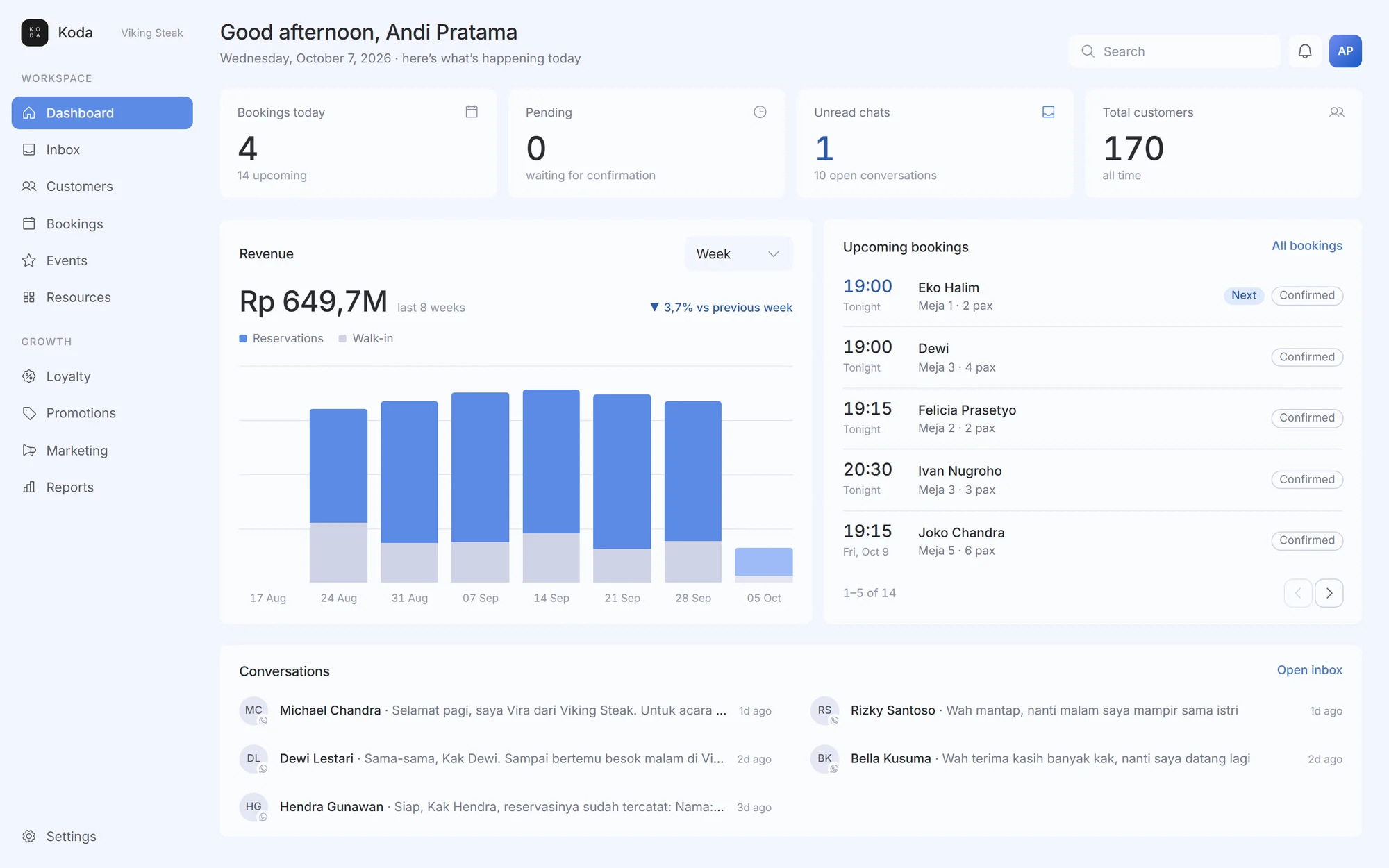This screenshot has width=1389, height=868.
Task: Click MC avatar of Michael Chandra
Action: 253,710
